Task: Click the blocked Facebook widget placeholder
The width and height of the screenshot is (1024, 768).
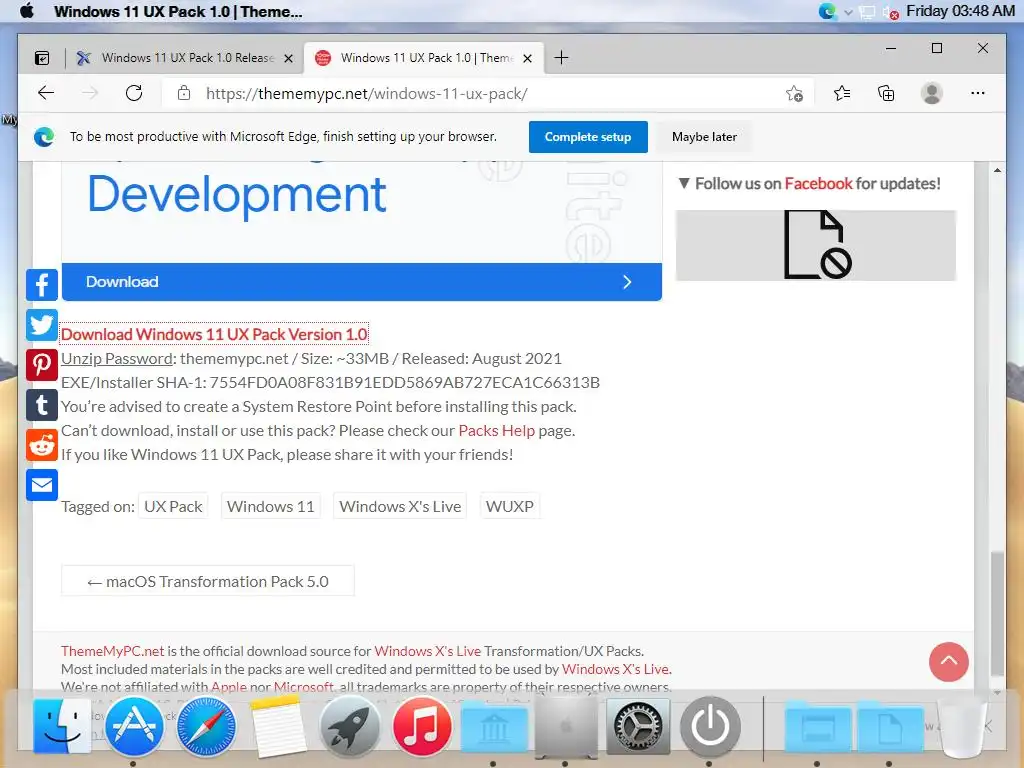Action: pos(816,246)
